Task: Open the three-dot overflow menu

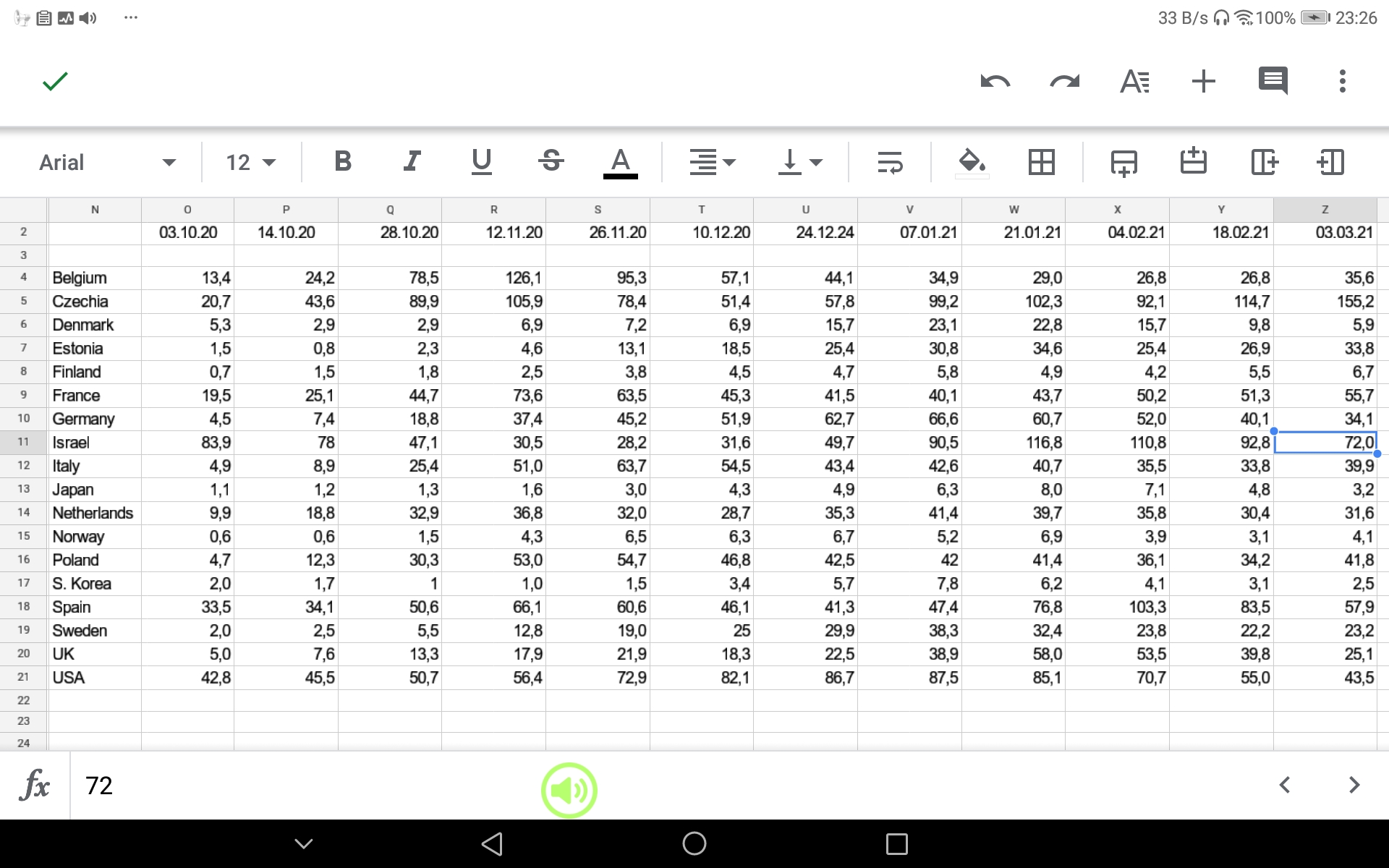Action: [x=1342, y=81]
